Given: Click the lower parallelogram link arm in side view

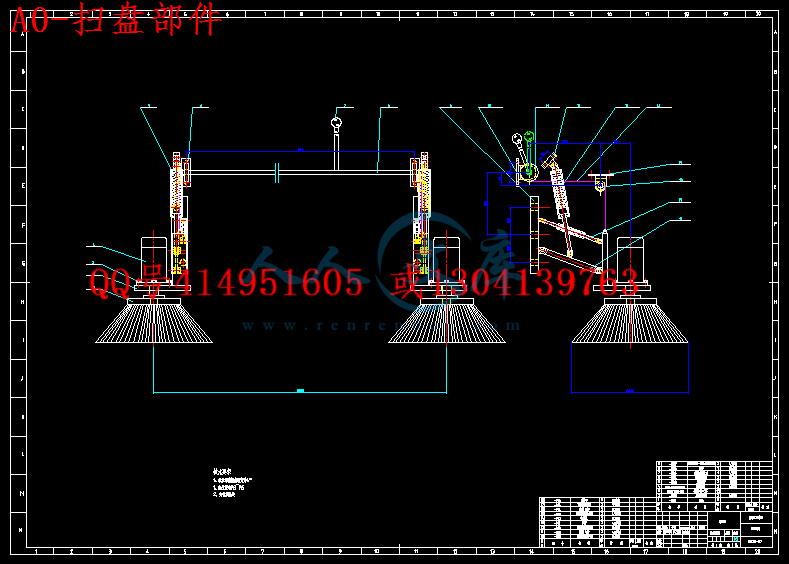Looking at the screenshot, I should point(570,260).
